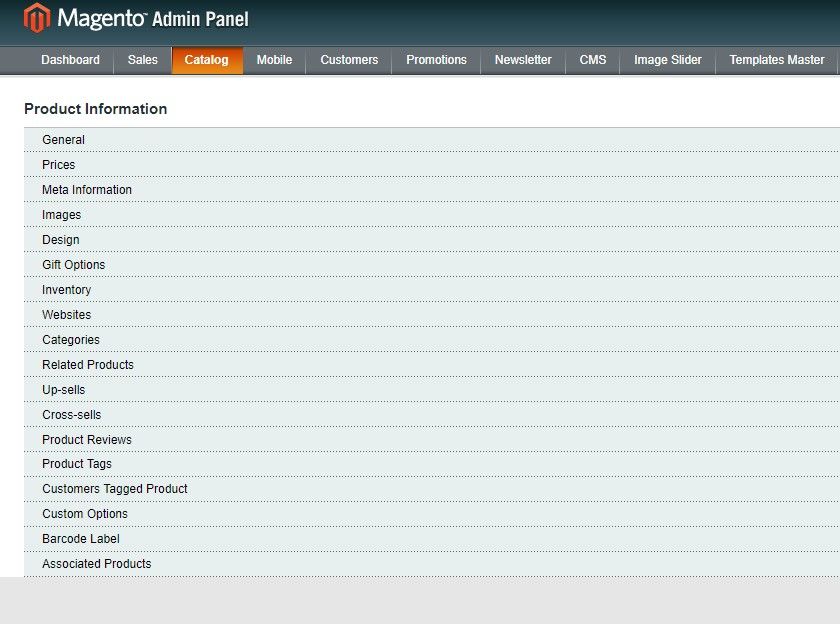Open the Templates Master menu
840x624 pixels.
point(777,60)
